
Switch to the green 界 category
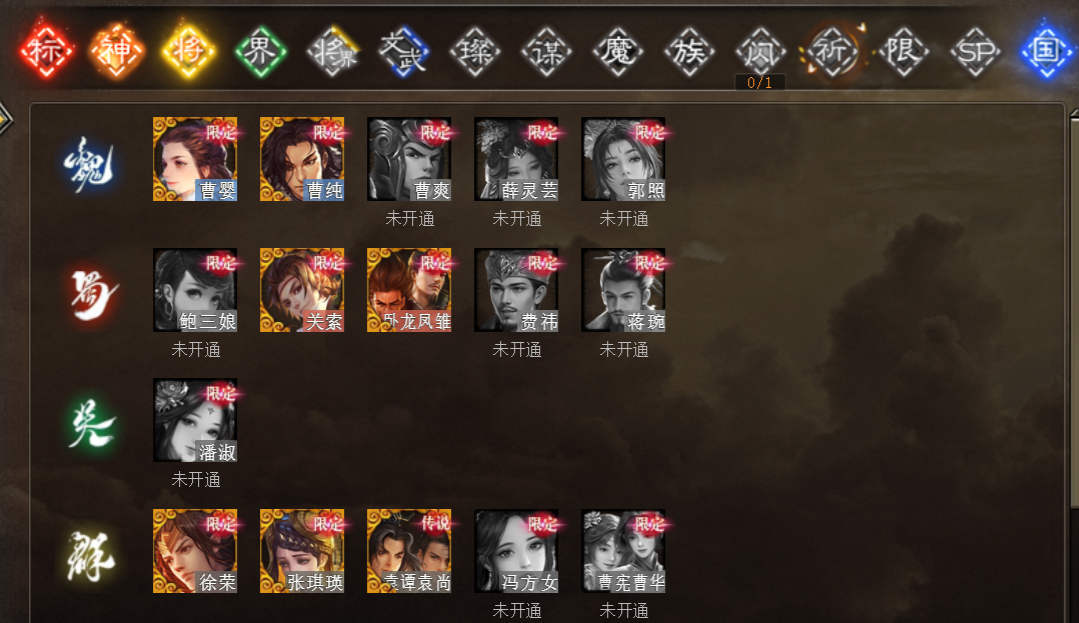click(x=260, y=51)
